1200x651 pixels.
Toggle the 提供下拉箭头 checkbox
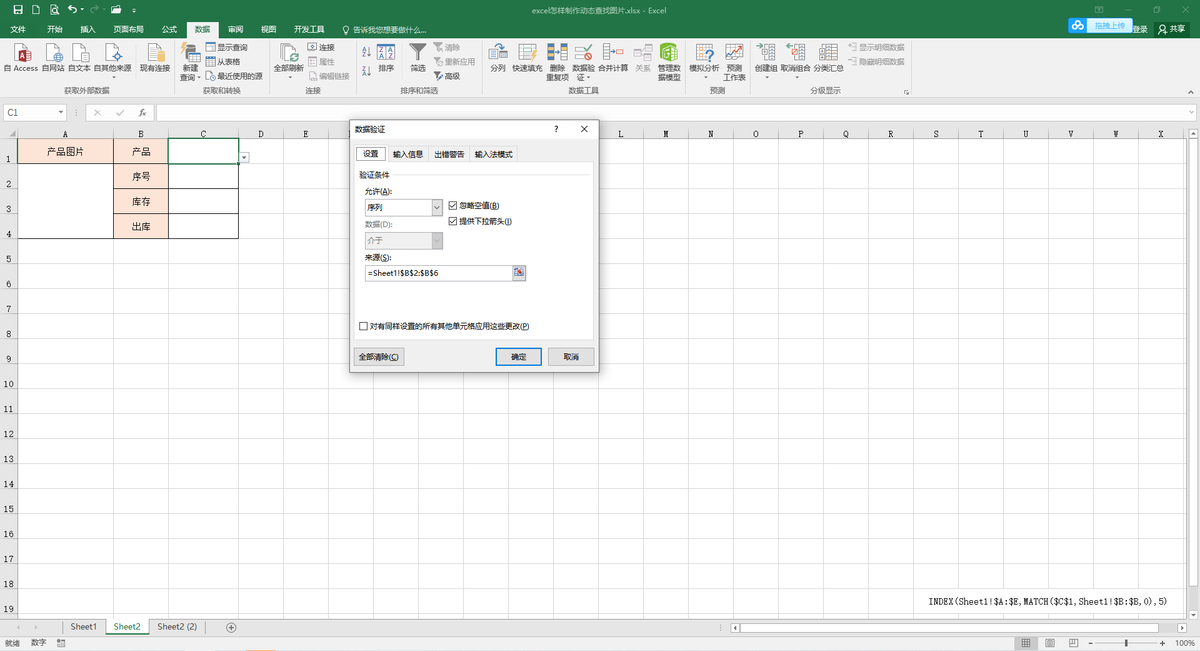453,221
